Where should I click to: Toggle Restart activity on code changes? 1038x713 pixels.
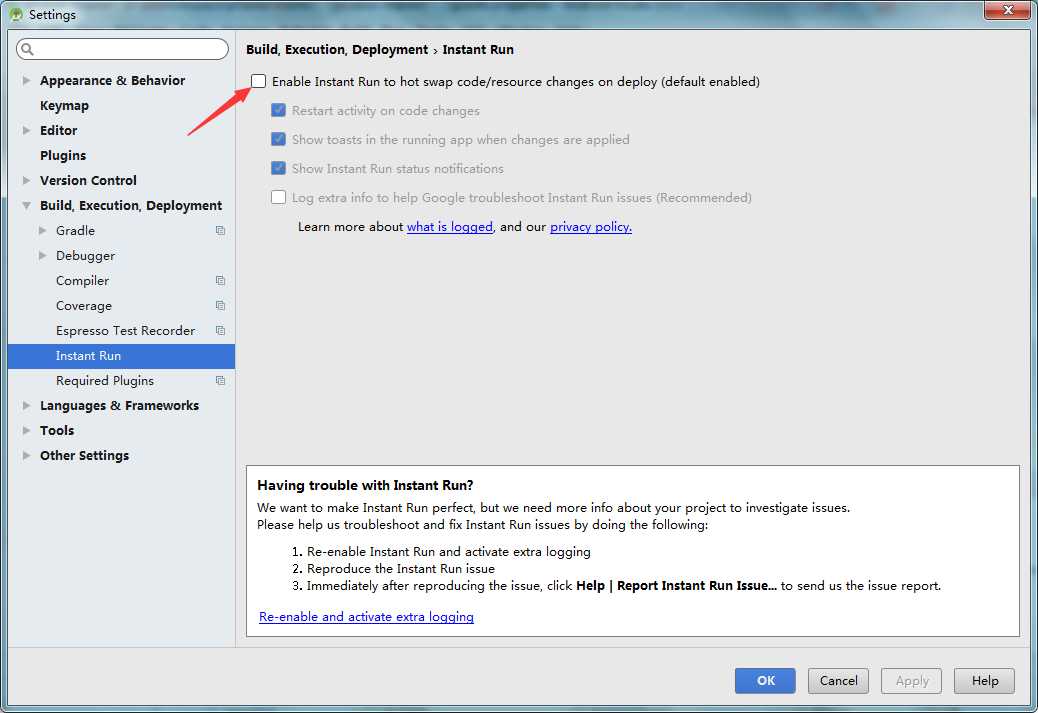click(279, 110)
